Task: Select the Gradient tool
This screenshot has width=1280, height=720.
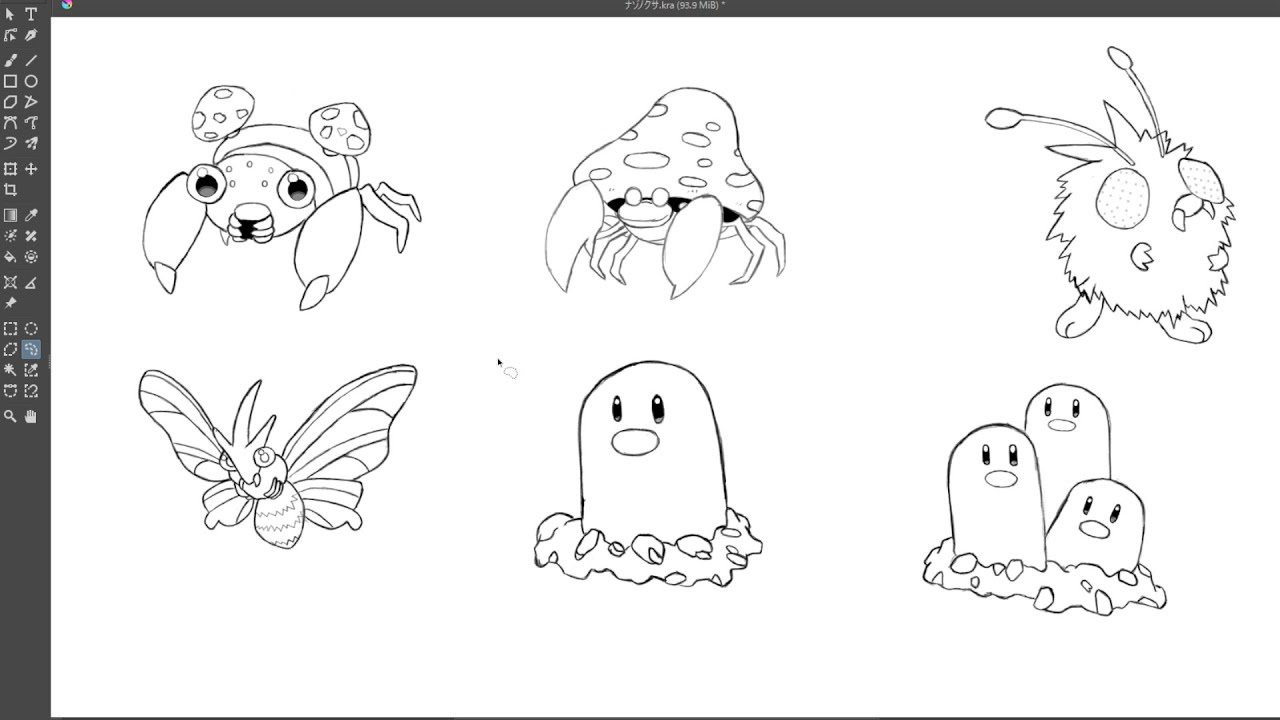Action: coord(10,215)
